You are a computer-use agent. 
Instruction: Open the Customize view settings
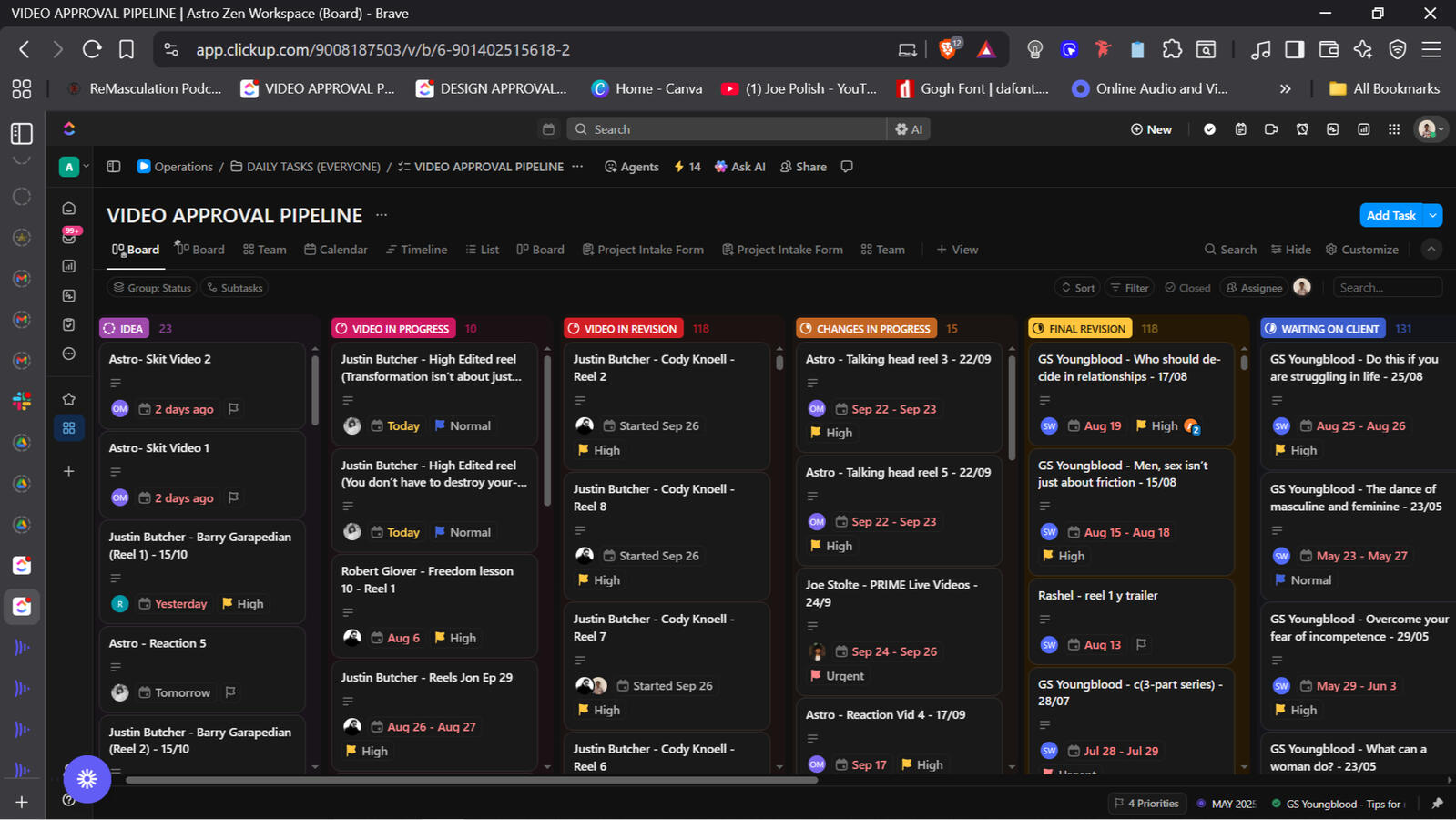(x=1362, y=250)
